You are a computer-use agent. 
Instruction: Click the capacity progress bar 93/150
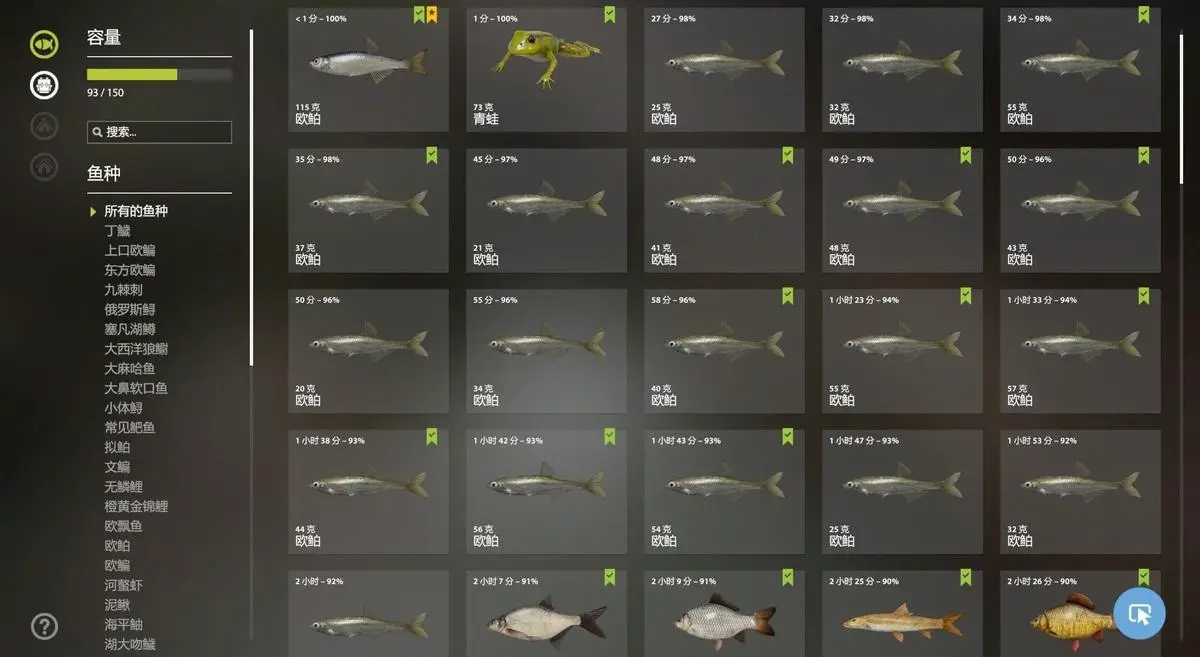(159, 74)
